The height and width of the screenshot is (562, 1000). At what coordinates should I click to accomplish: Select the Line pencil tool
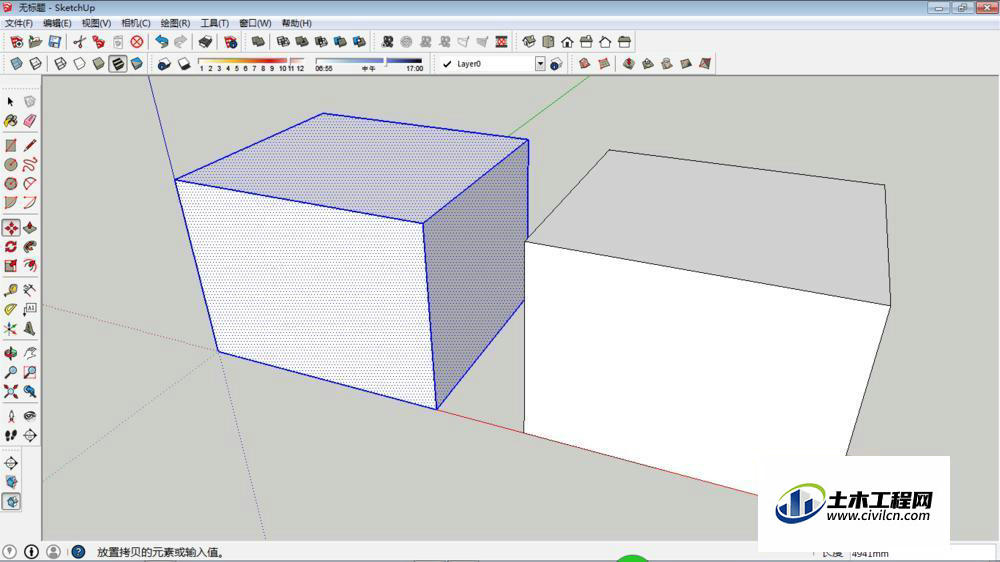click(x=30, y=146)
